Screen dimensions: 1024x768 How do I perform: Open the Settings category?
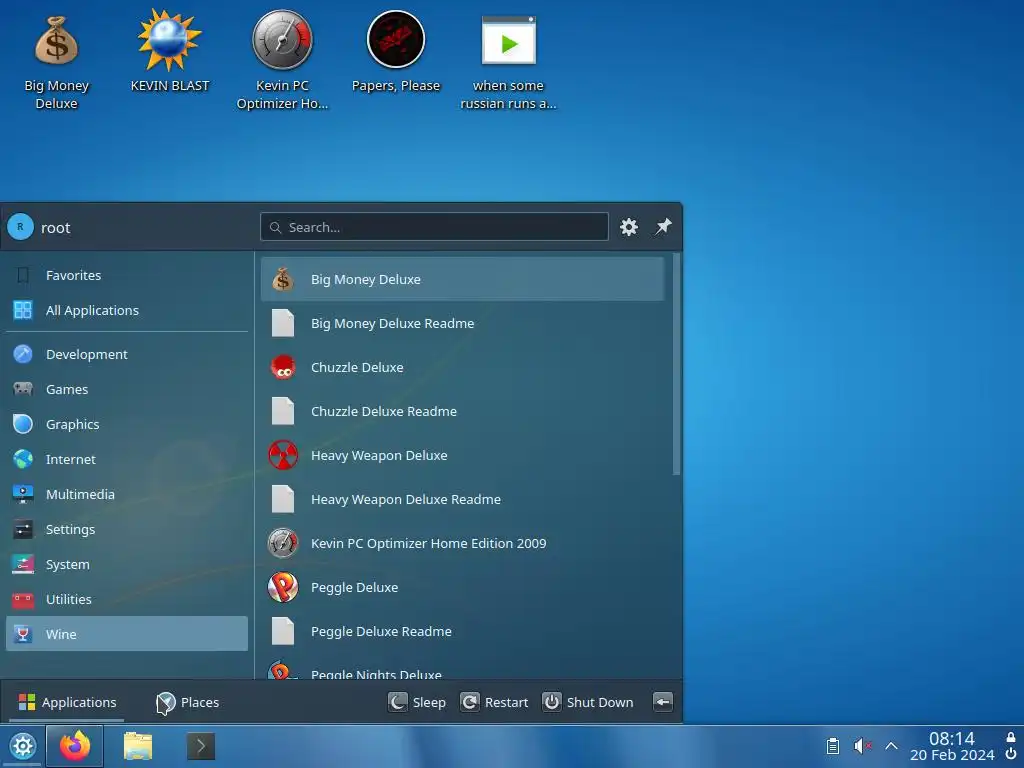127,529
